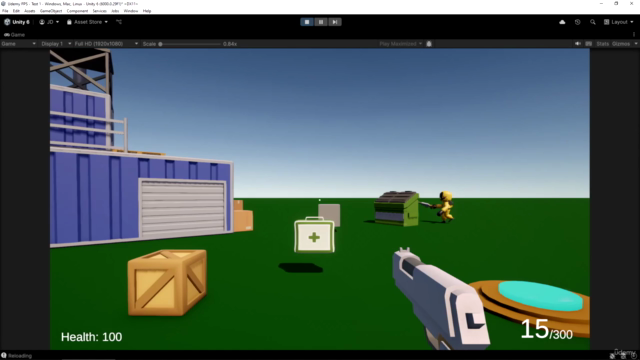Image resolution: width=640 pixels, height=360 pixels.
Task: Open the Edit menu
Action: tap(16, 11)
